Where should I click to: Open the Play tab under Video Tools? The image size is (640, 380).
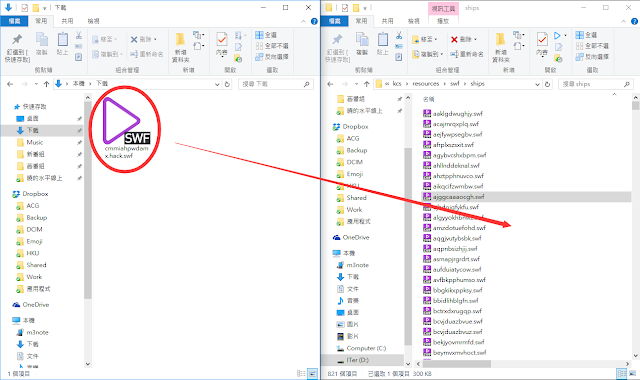coord(443,21)
